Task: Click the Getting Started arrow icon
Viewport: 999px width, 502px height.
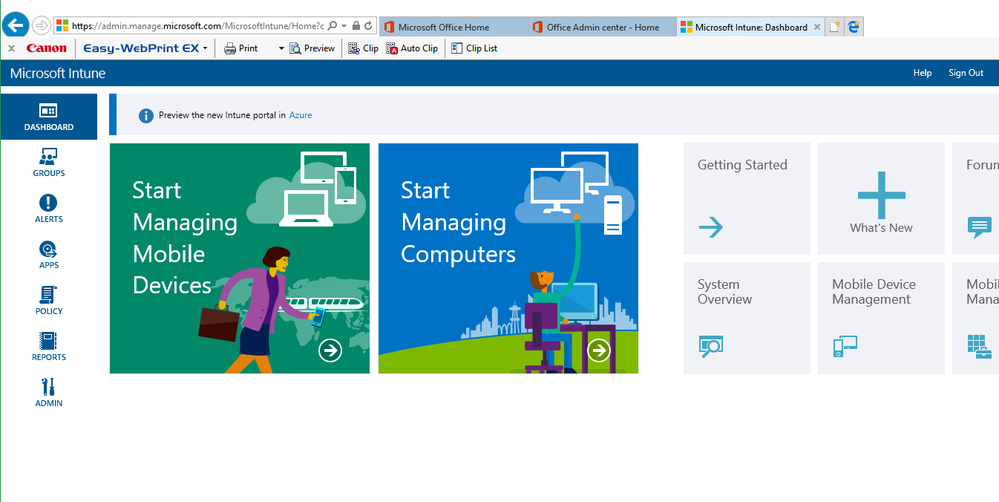Action: [x=710, y=227]
